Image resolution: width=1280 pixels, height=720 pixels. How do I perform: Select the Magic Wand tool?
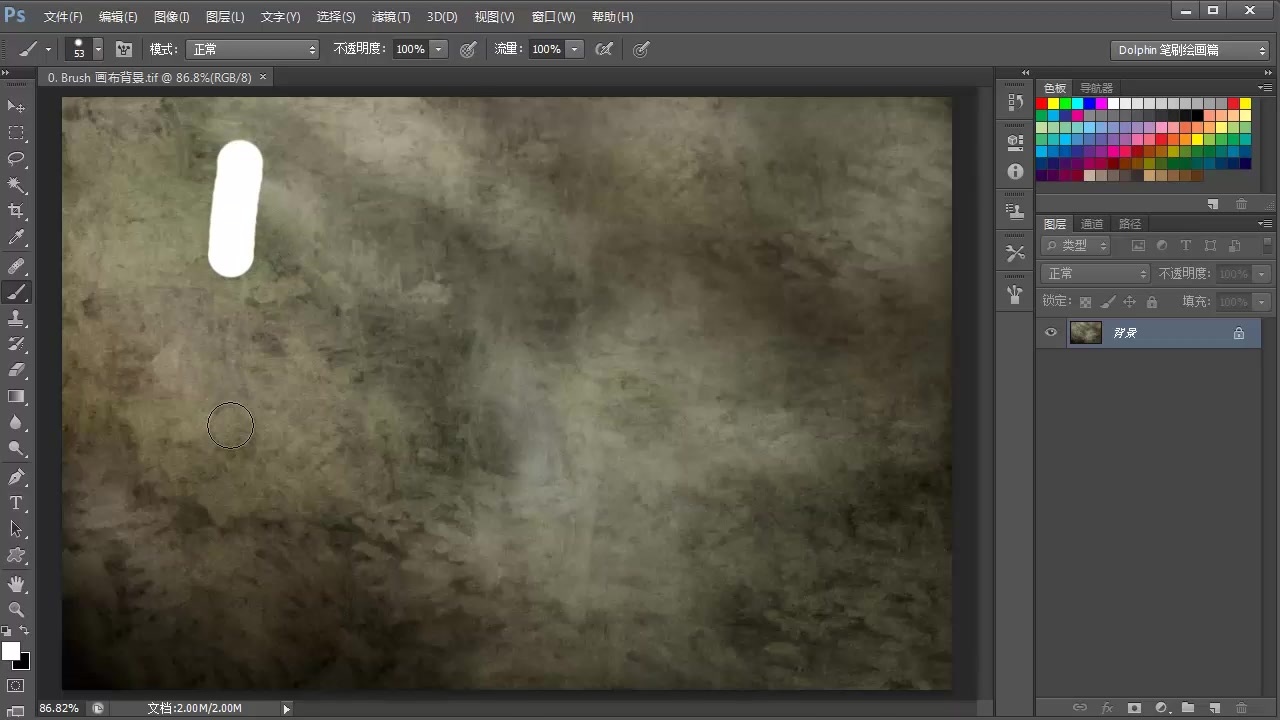17,186
